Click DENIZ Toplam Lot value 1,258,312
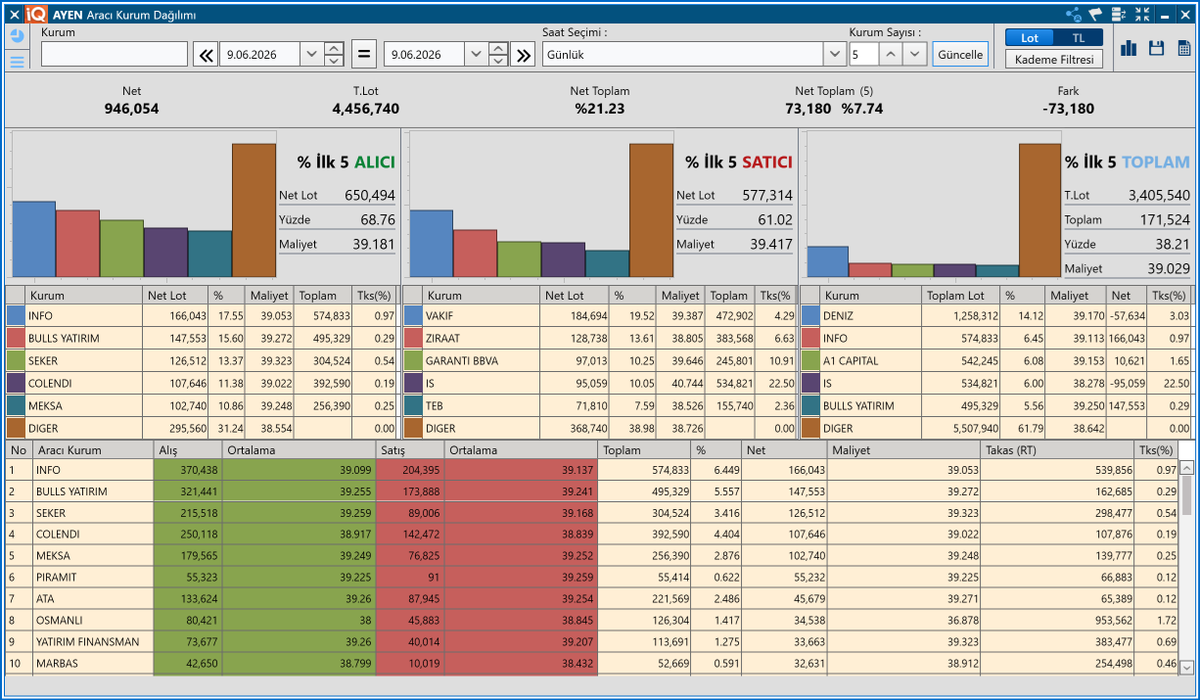 [974, 315]
